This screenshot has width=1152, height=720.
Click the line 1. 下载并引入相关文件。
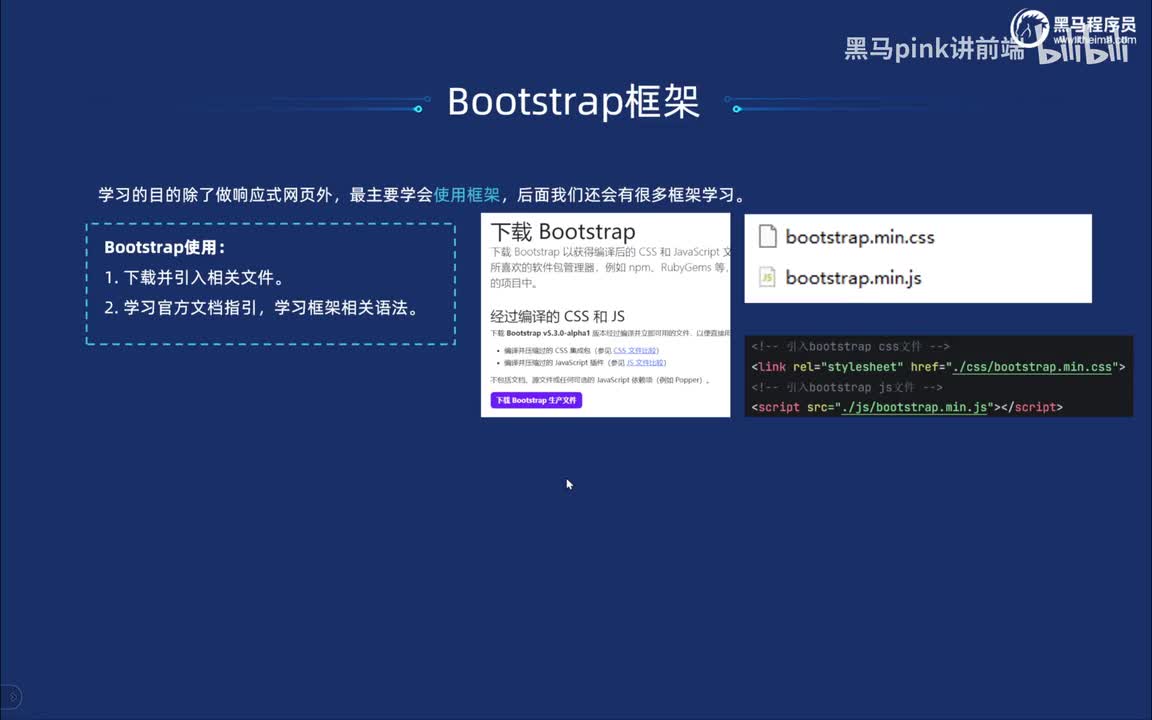tap(195, 278)
